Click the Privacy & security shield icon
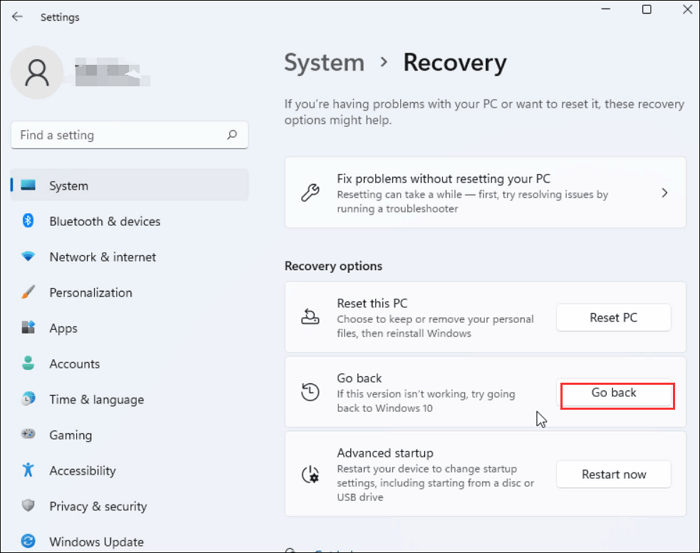The image size is (700, 553). click(x=29, y=506)
